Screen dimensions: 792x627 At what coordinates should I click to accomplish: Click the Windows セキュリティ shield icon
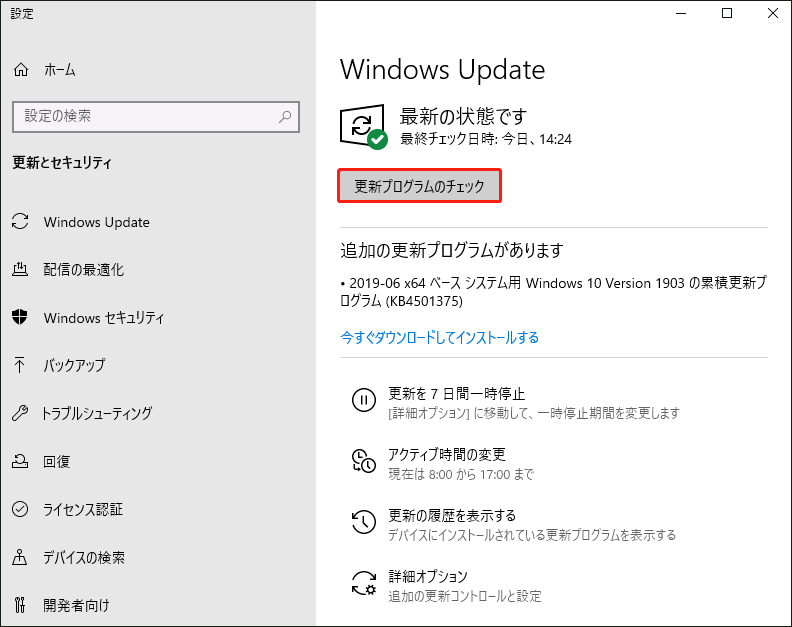[20, 317]
